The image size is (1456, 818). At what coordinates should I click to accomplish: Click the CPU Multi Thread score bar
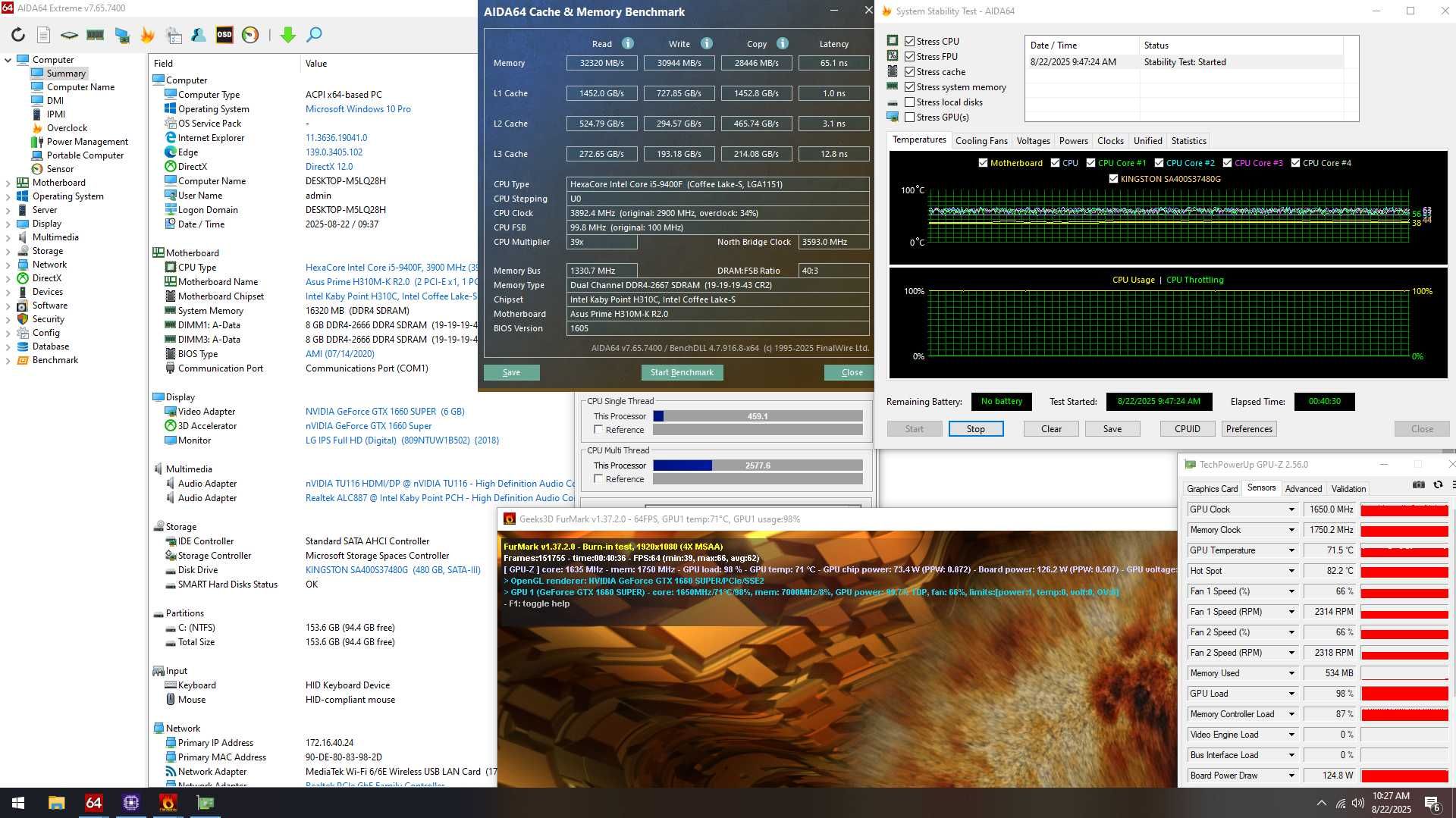tap(758, 465)
